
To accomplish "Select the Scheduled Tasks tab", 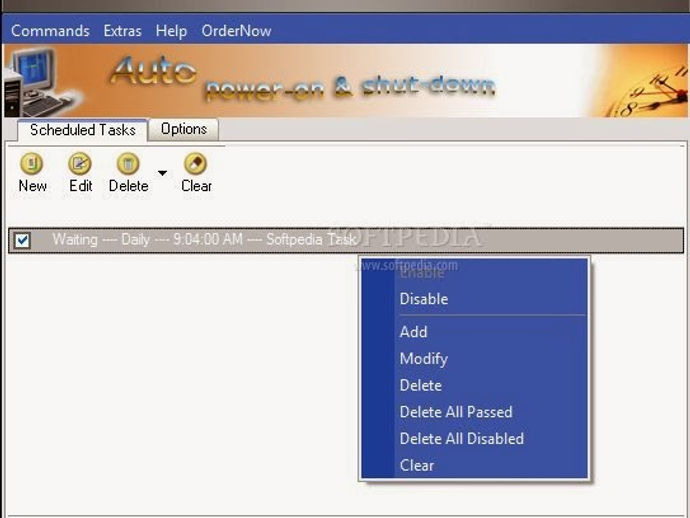I will tap(83, 130).
